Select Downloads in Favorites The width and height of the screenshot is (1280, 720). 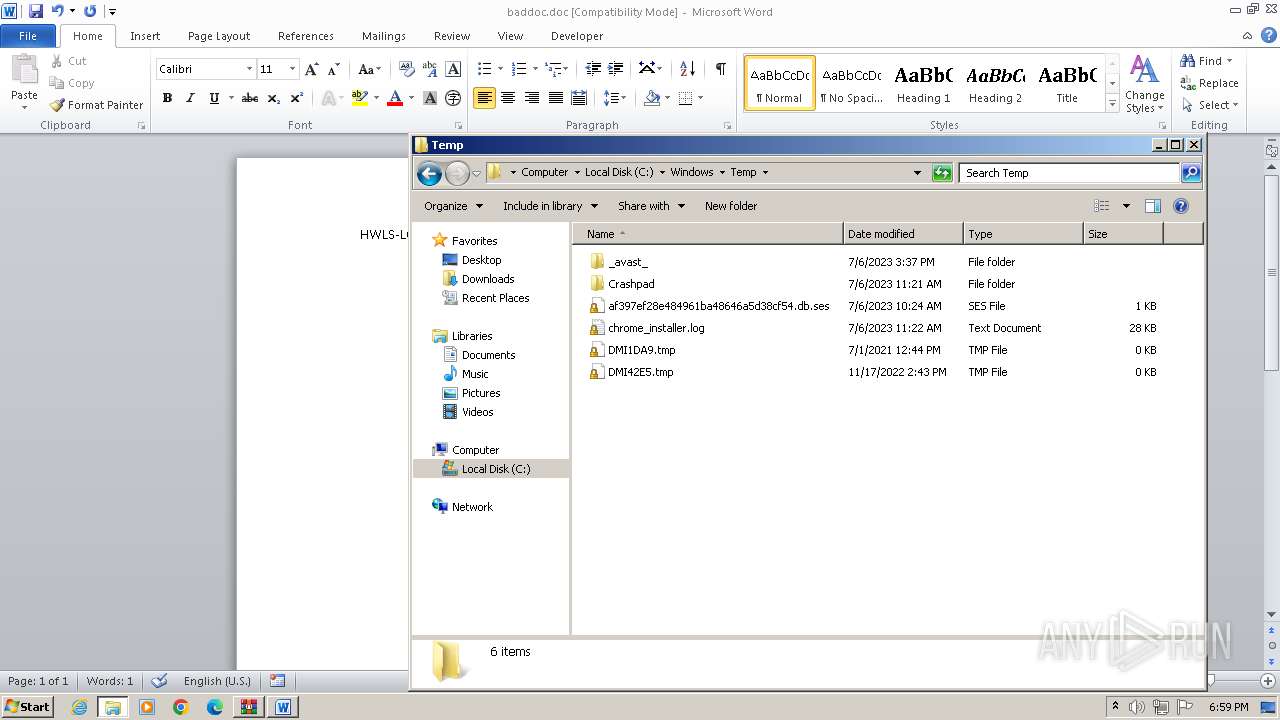[488, 279]
